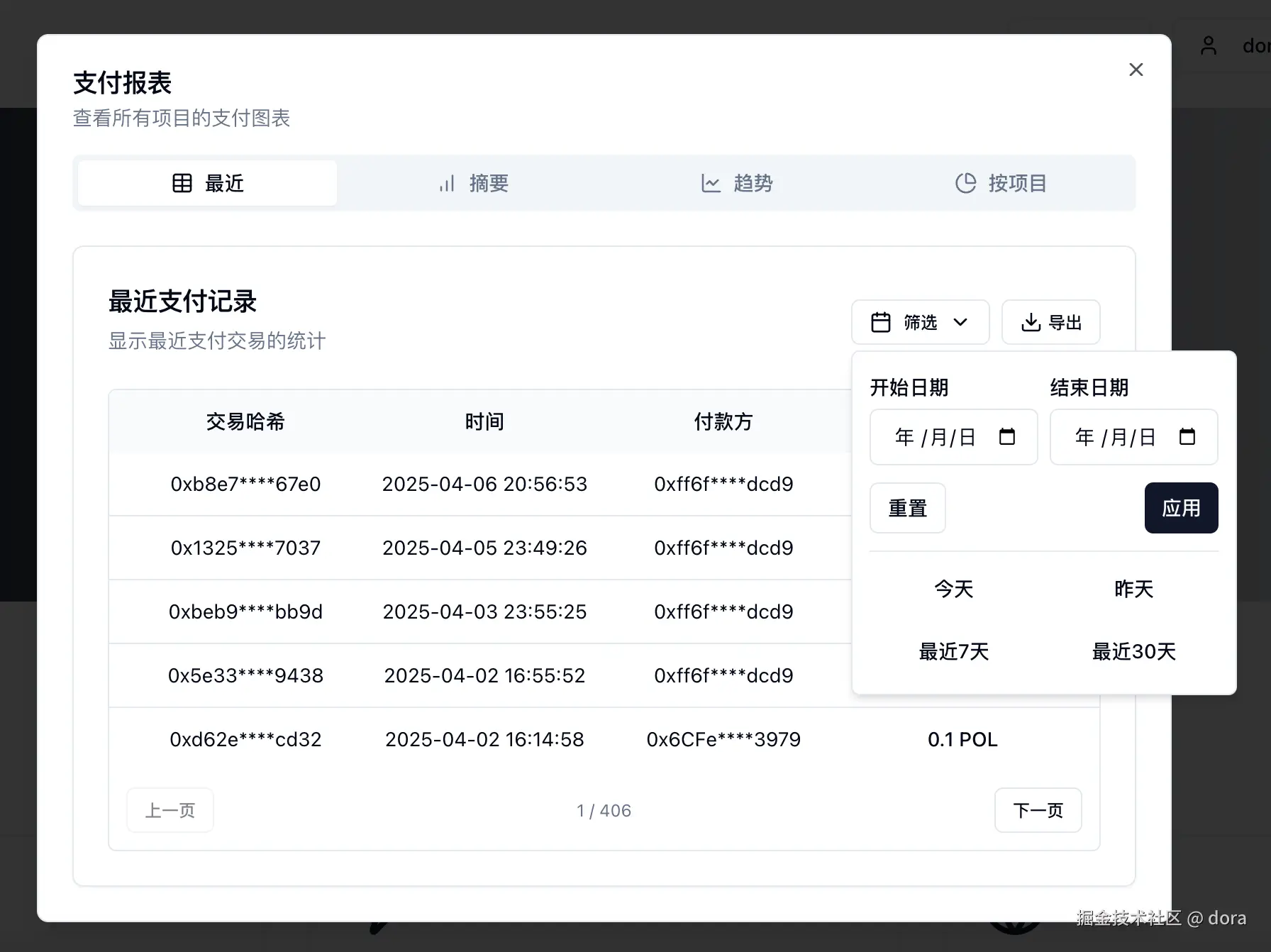Click the bar chart icon beside 摘要
This screenshot has width=1271, height=952.
tap(446, 182)
